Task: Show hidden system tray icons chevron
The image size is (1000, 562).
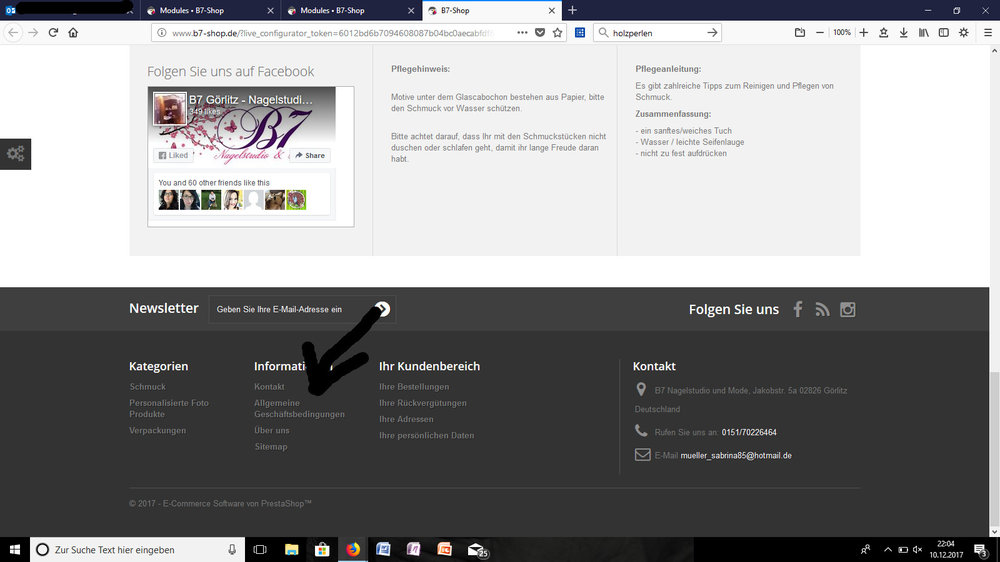Action: click(x=887, y=549)
